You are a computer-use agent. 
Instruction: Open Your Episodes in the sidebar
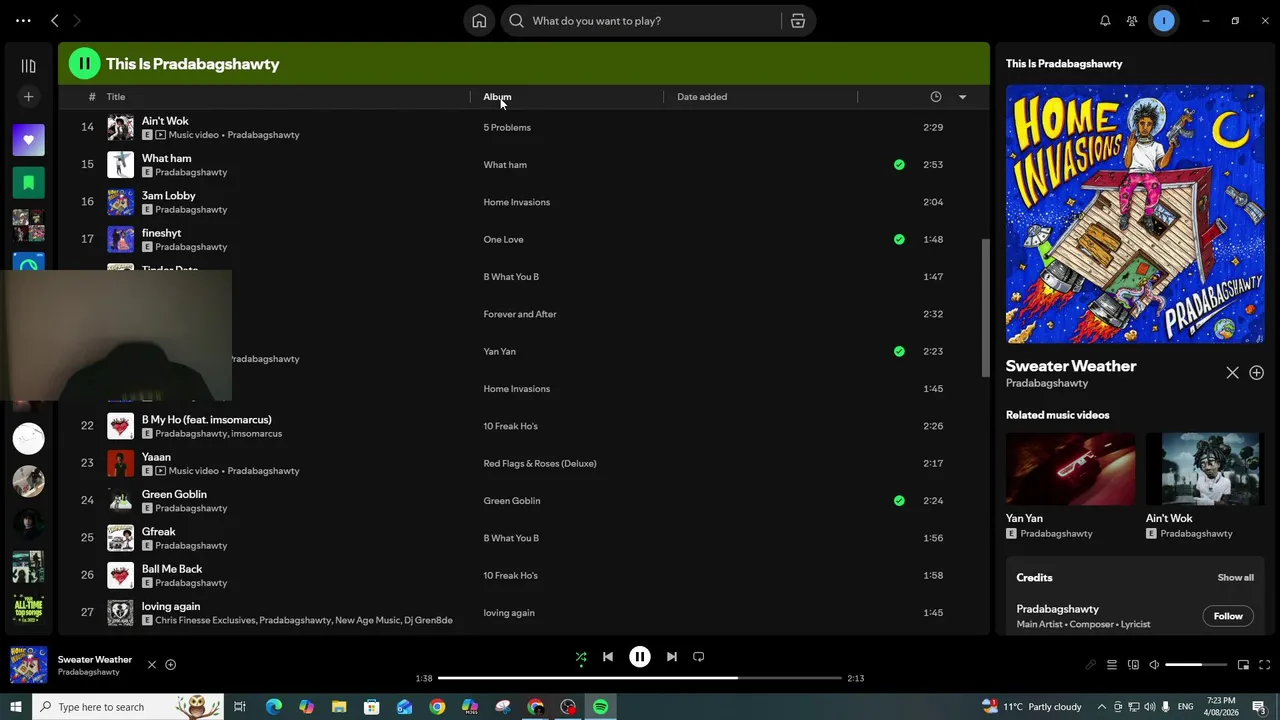coord(28,183)
